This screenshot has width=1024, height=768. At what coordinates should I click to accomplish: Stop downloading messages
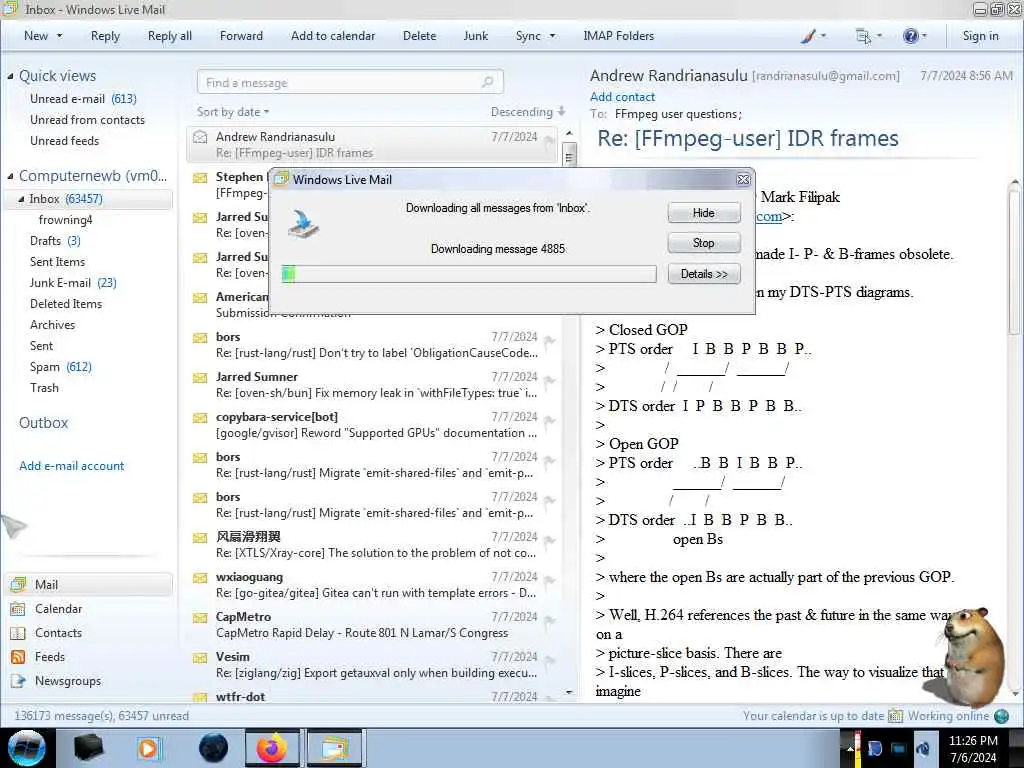(x=704, y=243)
